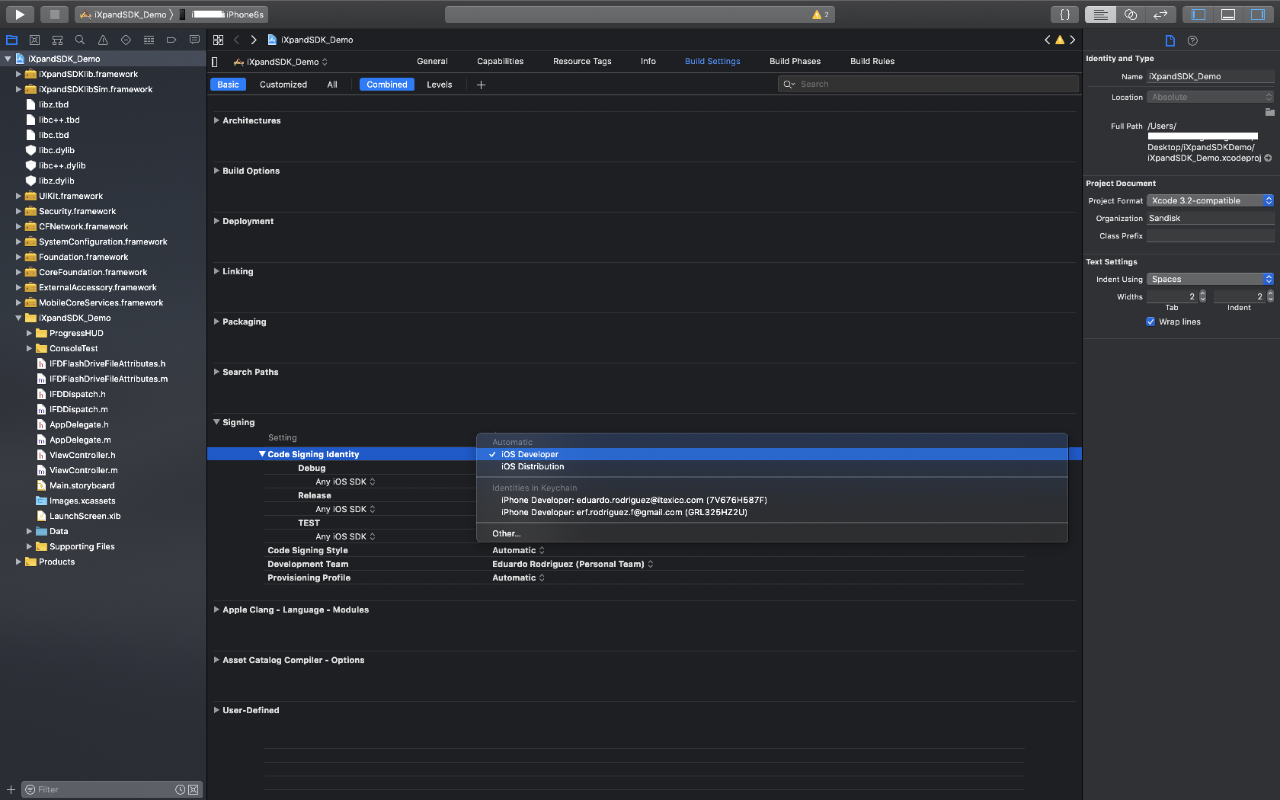Go back in editor history
The width and height of the screenshot is (1280, 800).
point(236,40)
